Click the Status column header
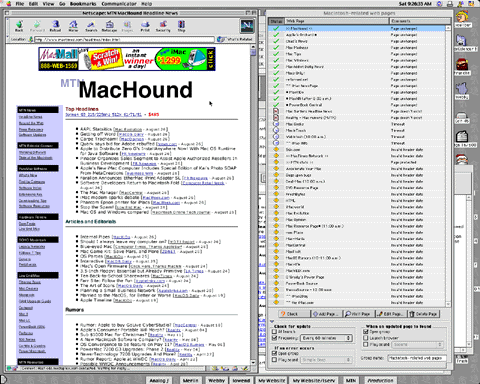The height and width of the screenshot is (384, 480). tap(276, 21)
